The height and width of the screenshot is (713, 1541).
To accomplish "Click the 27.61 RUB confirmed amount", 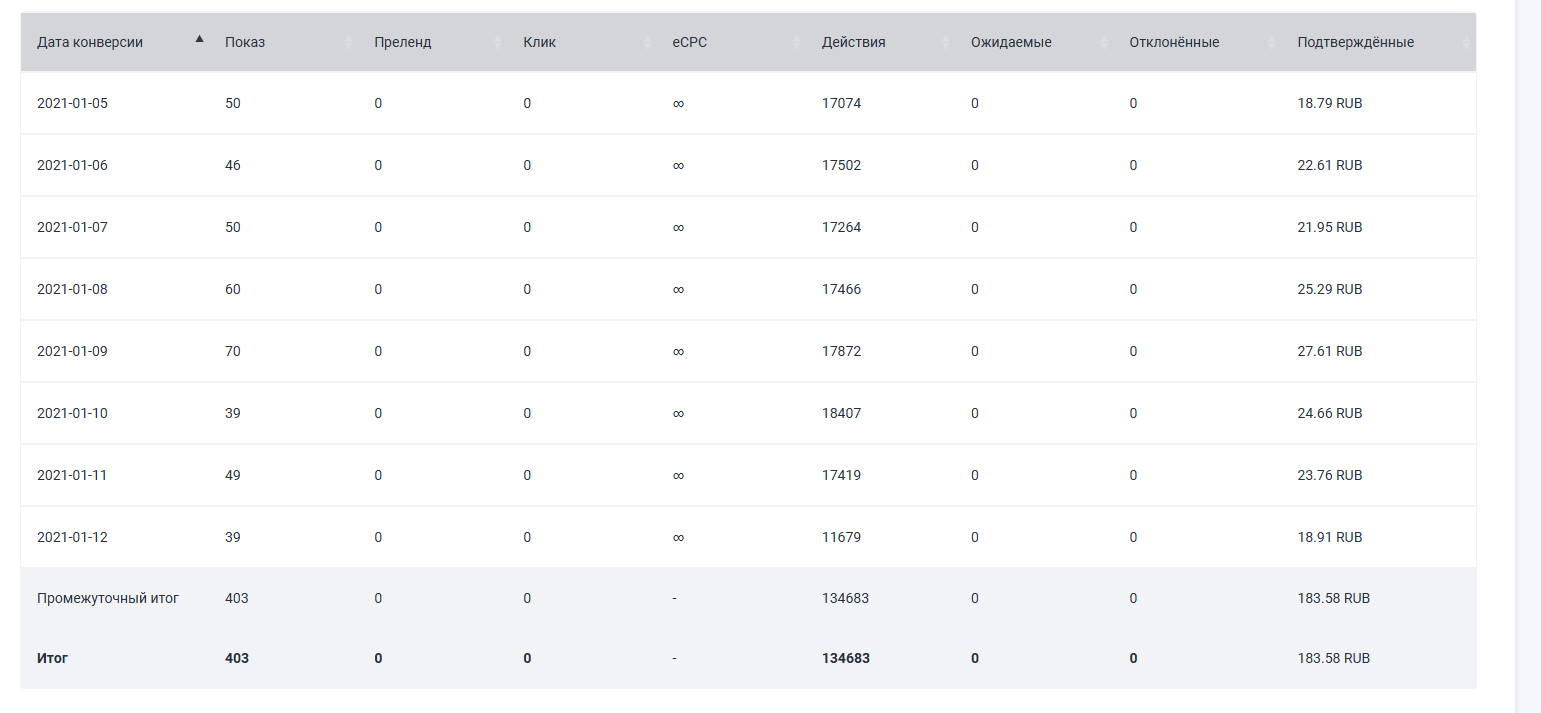I will 1329,351.
